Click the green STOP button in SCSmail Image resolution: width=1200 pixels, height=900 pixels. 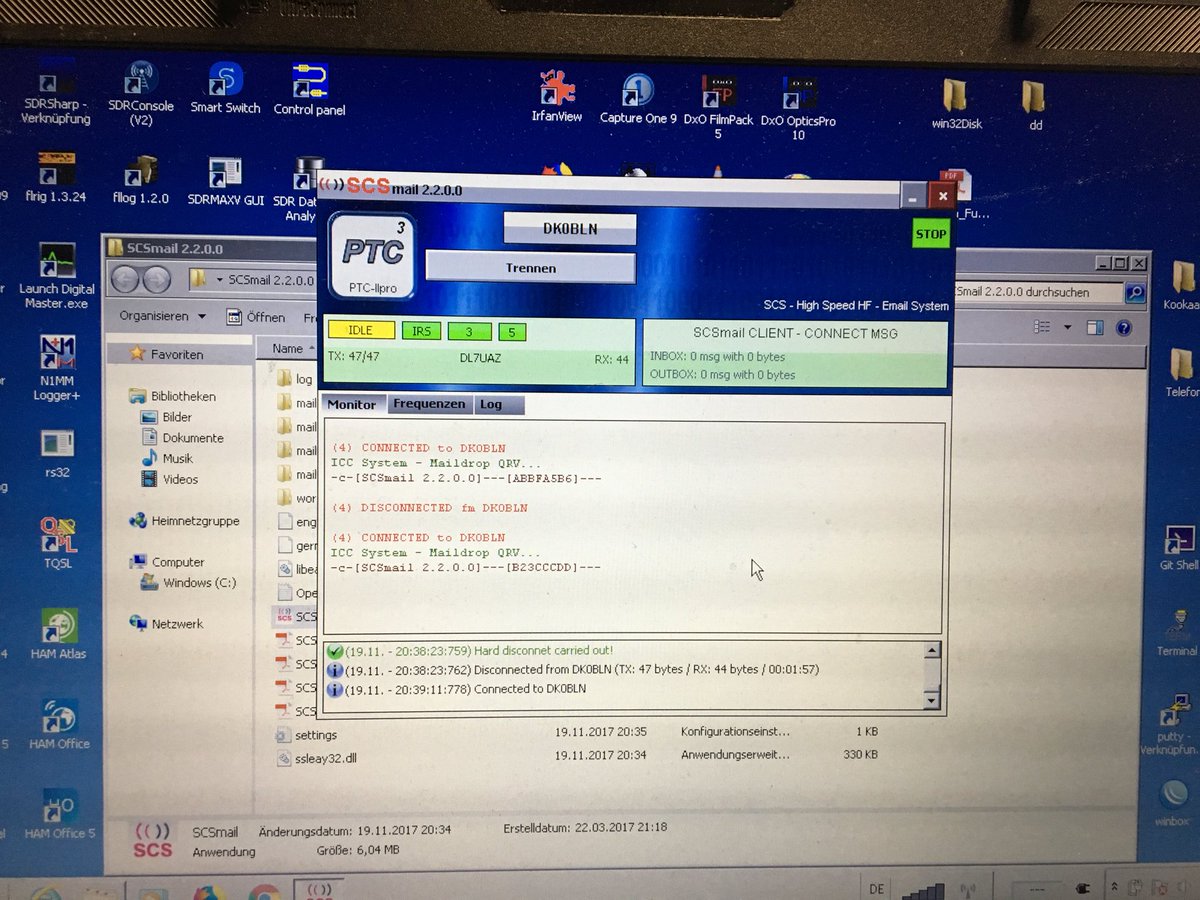[930, 234]
